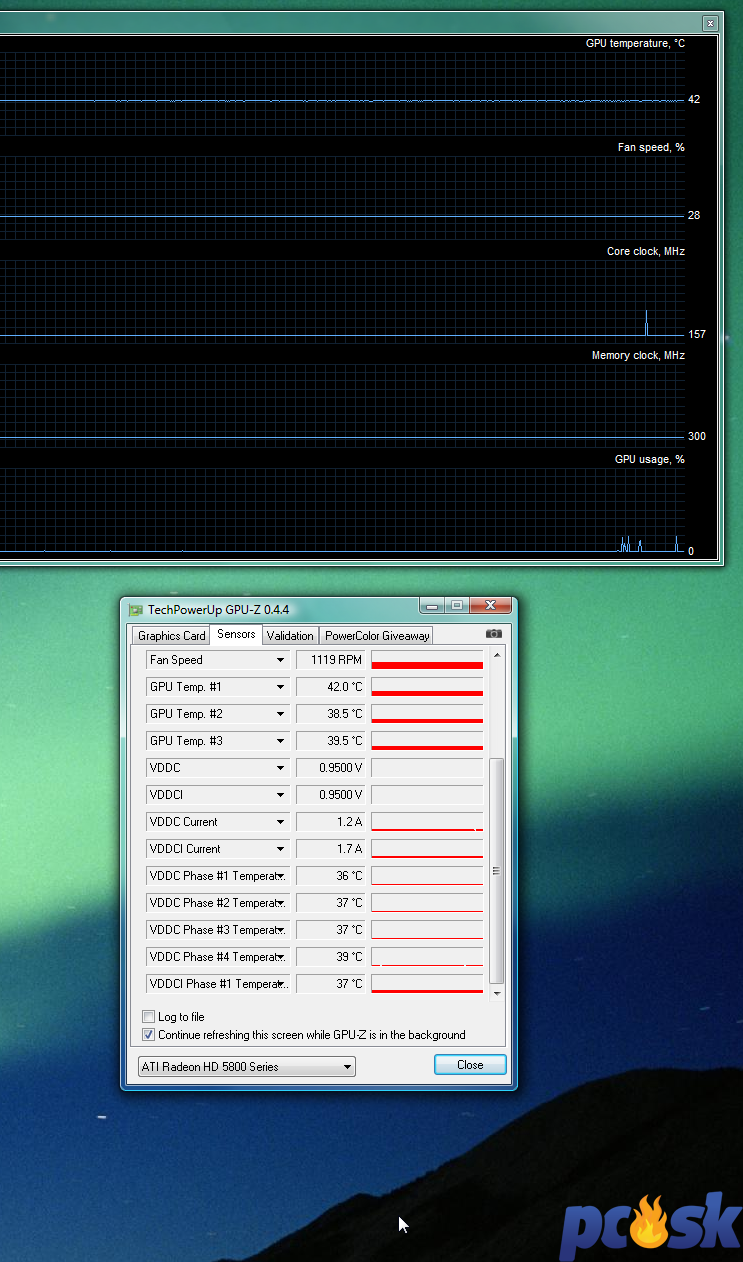This screenshot has height=1262, width=743.
Task: Click the 39.5 °C temperature value
Action: [x=332, y=741]
